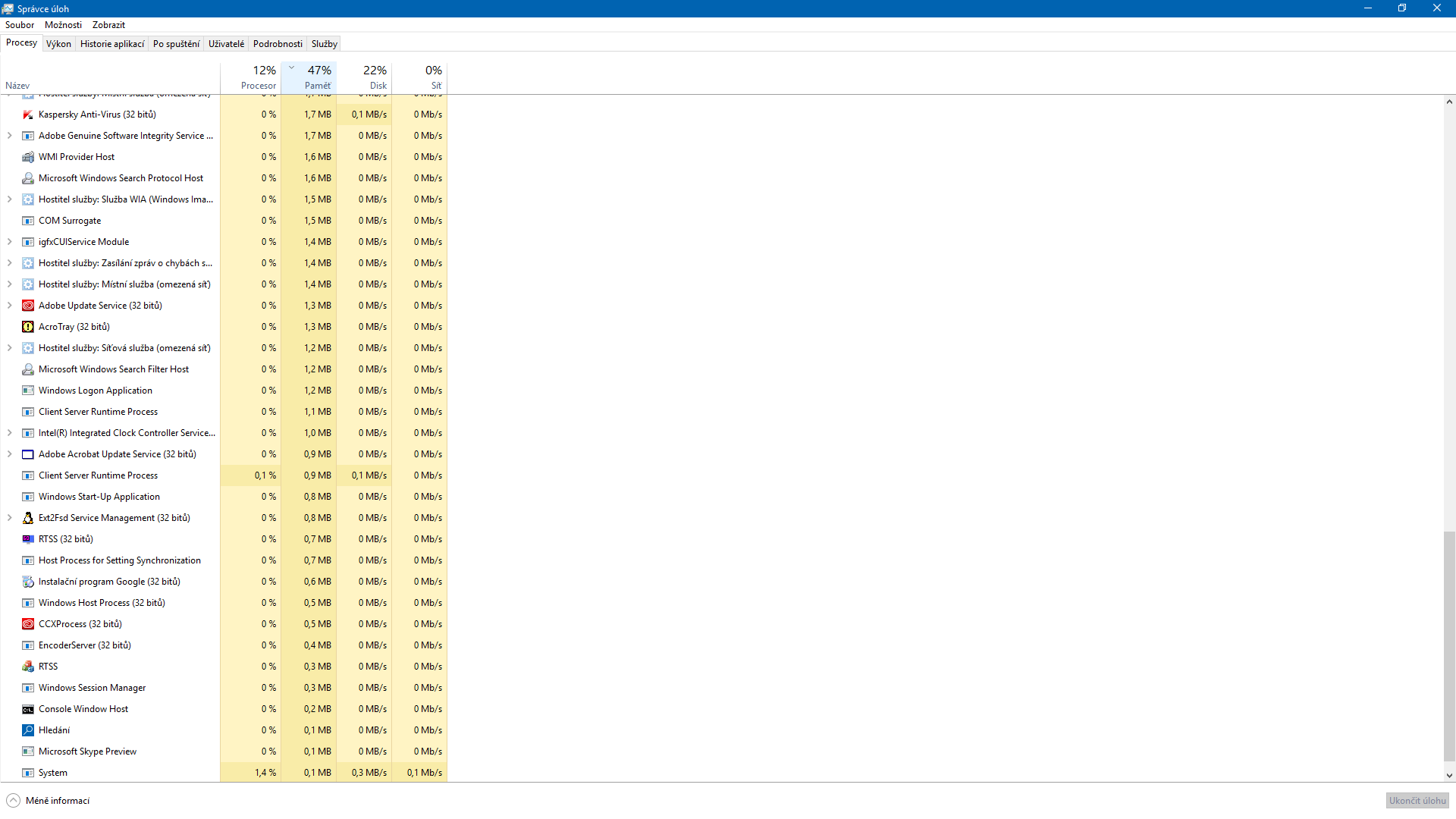1456x819 pixels.
Task: Click the Windows Session Manager icon
Action: (x=28, y=688)
